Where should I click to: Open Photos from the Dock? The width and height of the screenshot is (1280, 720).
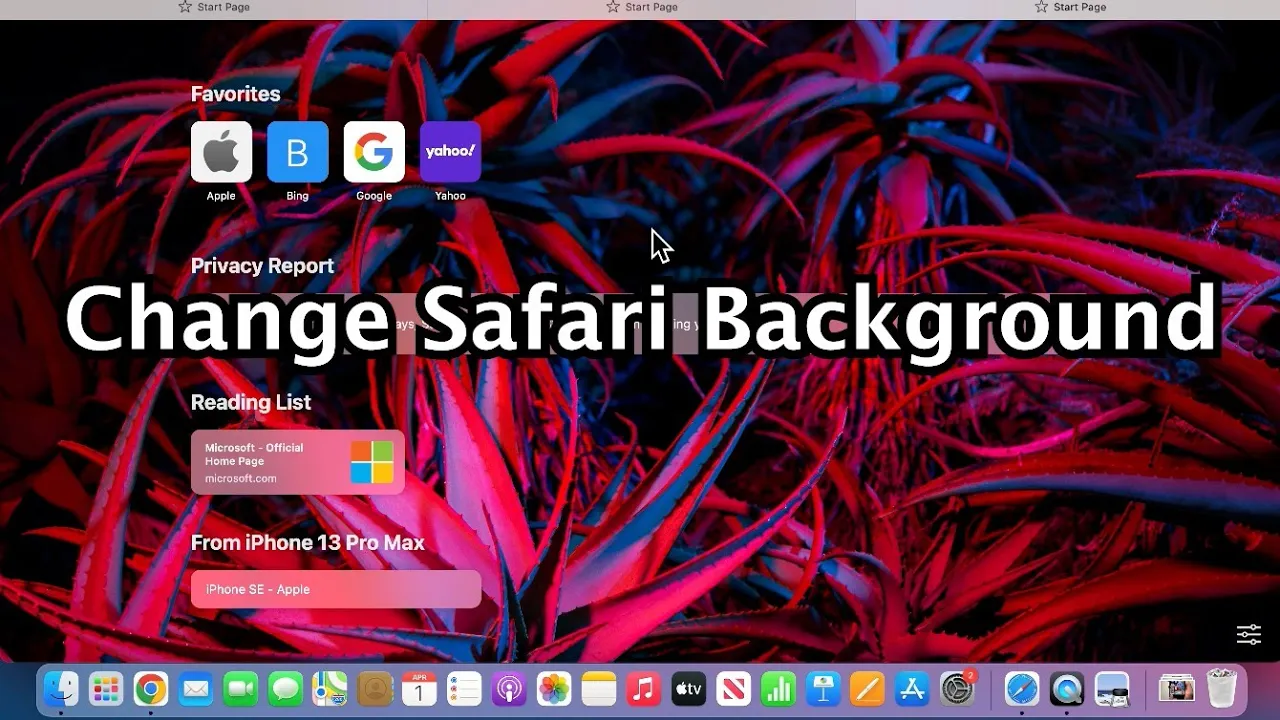pos(554,689)
